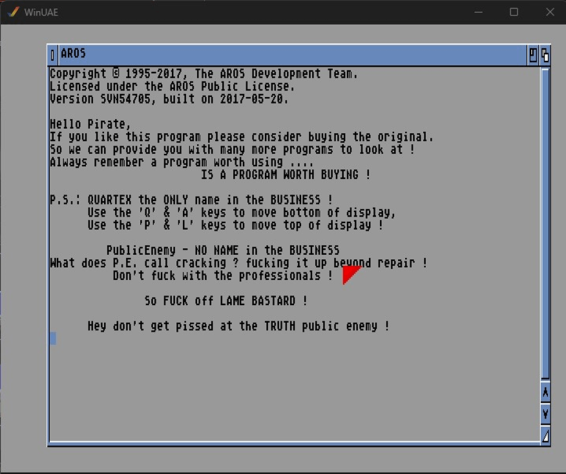Click the Copyright 1995-2017 text line
This screenshot has height=474, width=566.
pos(204,74)
